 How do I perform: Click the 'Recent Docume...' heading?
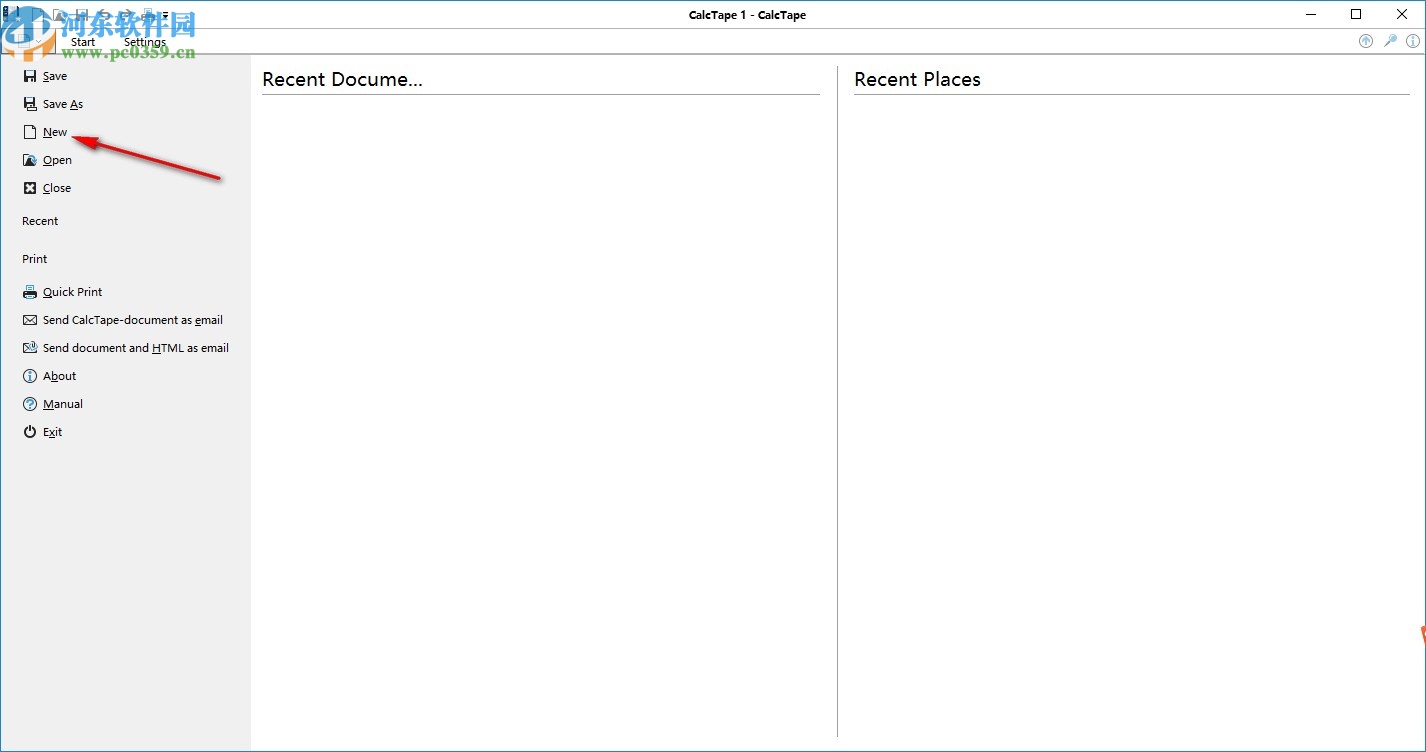(x=342, y=80)
